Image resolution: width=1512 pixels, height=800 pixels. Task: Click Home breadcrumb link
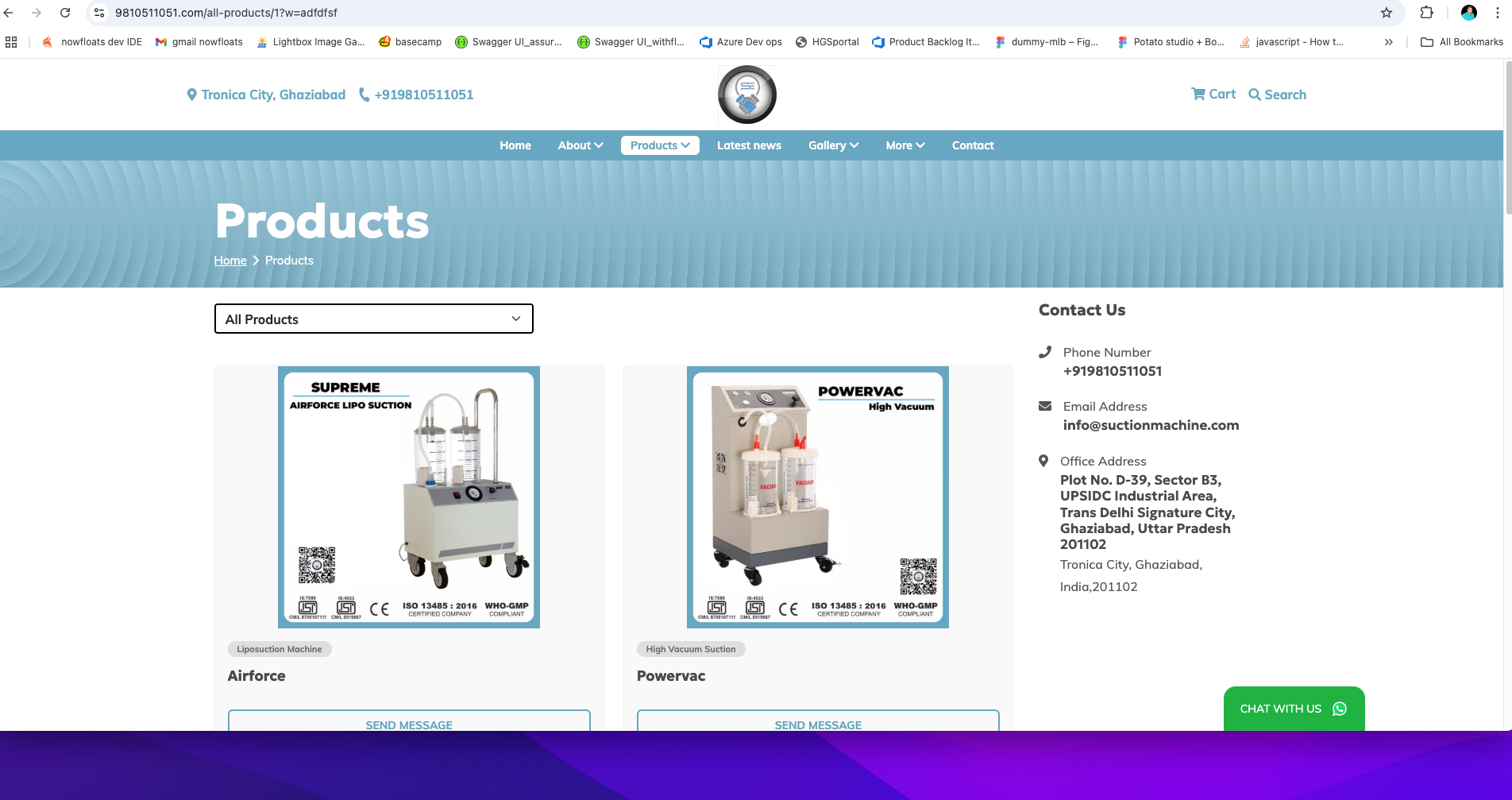click(x=230, y=261)
